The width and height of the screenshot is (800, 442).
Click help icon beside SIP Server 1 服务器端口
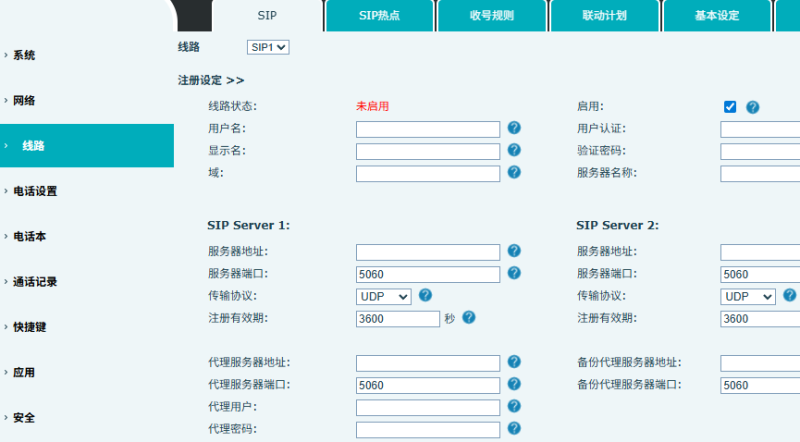click(x=514, y=273)
